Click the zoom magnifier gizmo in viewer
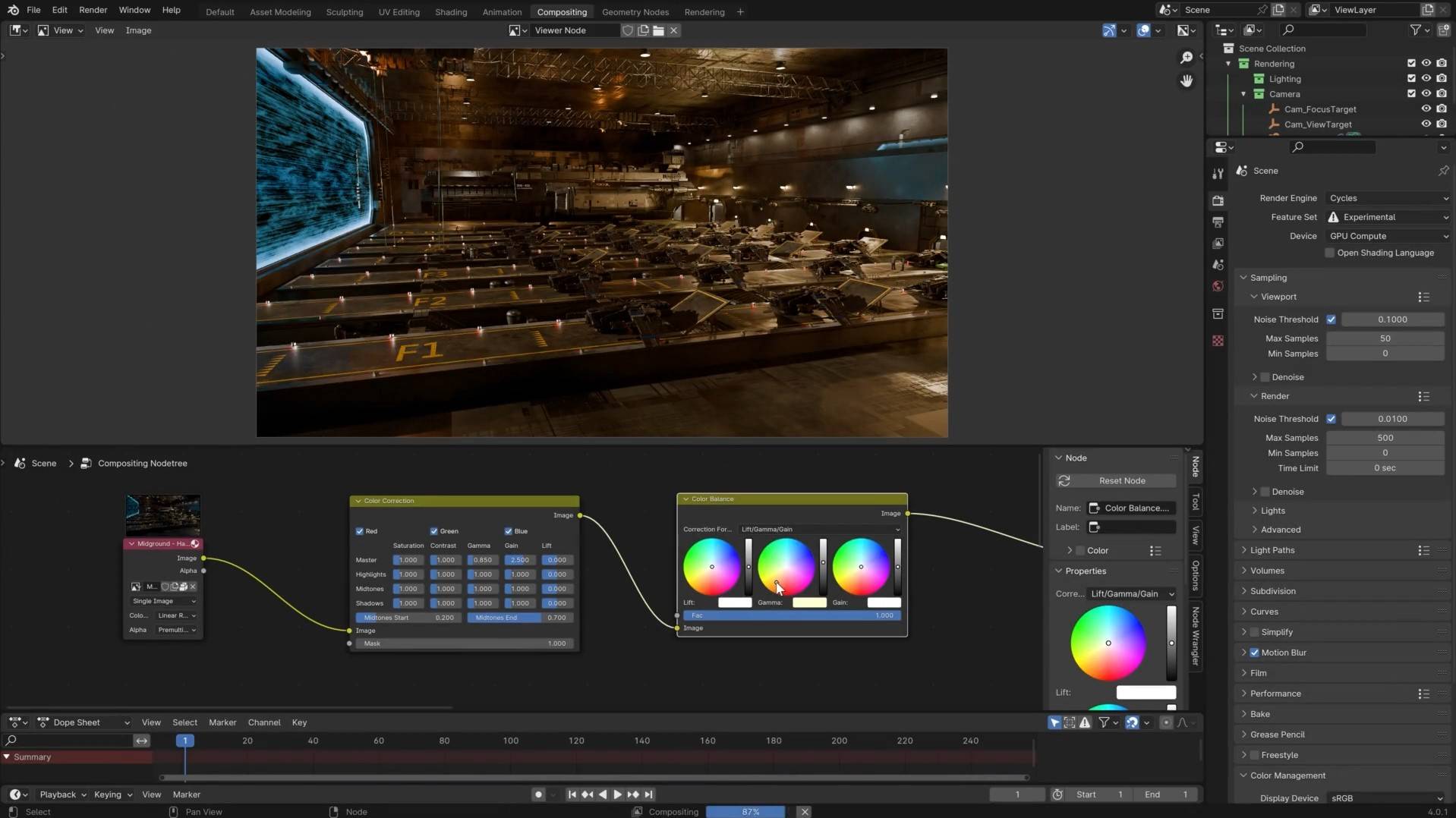Screen dimensions: 1456x818 click(1187, 58)
